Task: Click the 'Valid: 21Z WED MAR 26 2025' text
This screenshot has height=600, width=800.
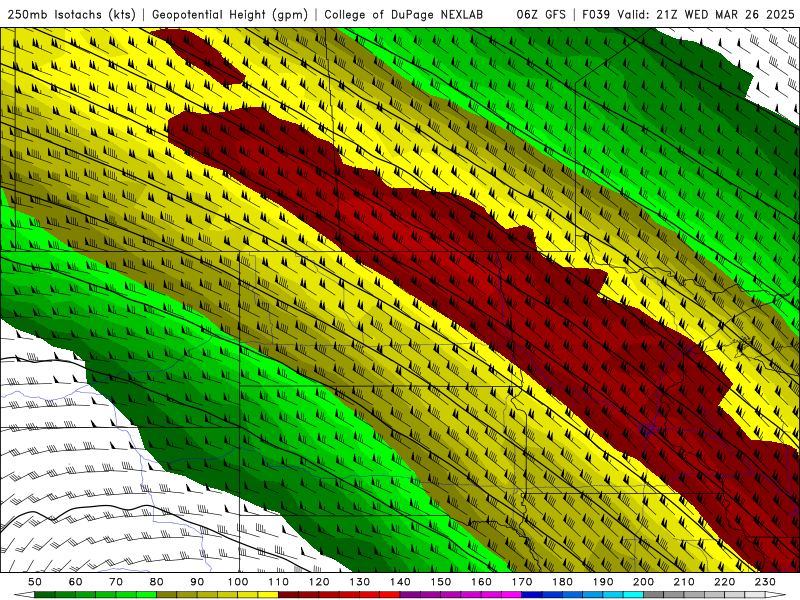Action: coord(706,14)
